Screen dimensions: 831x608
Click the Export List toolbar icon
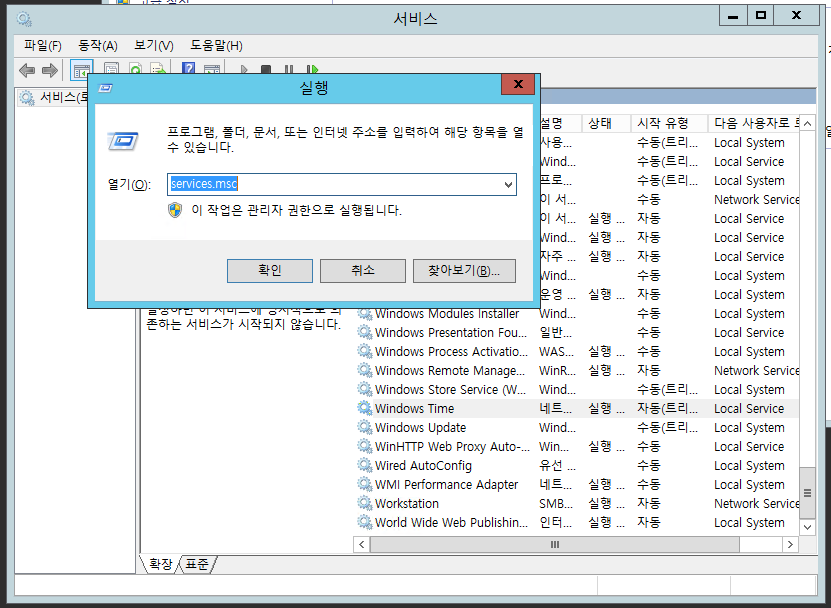point(158,69)
